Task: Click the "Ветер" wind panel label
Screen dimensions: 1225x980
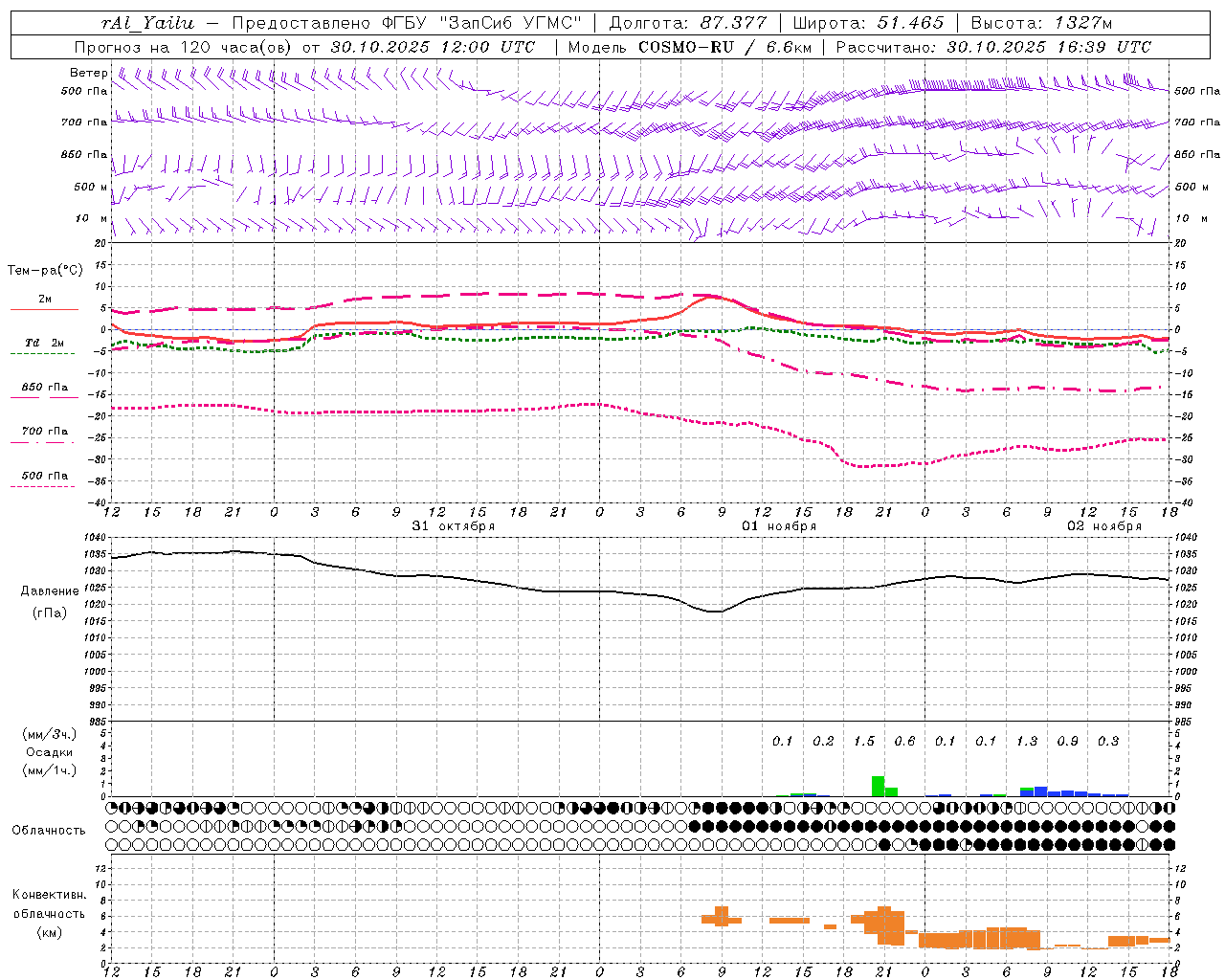Action: point(89,73)
